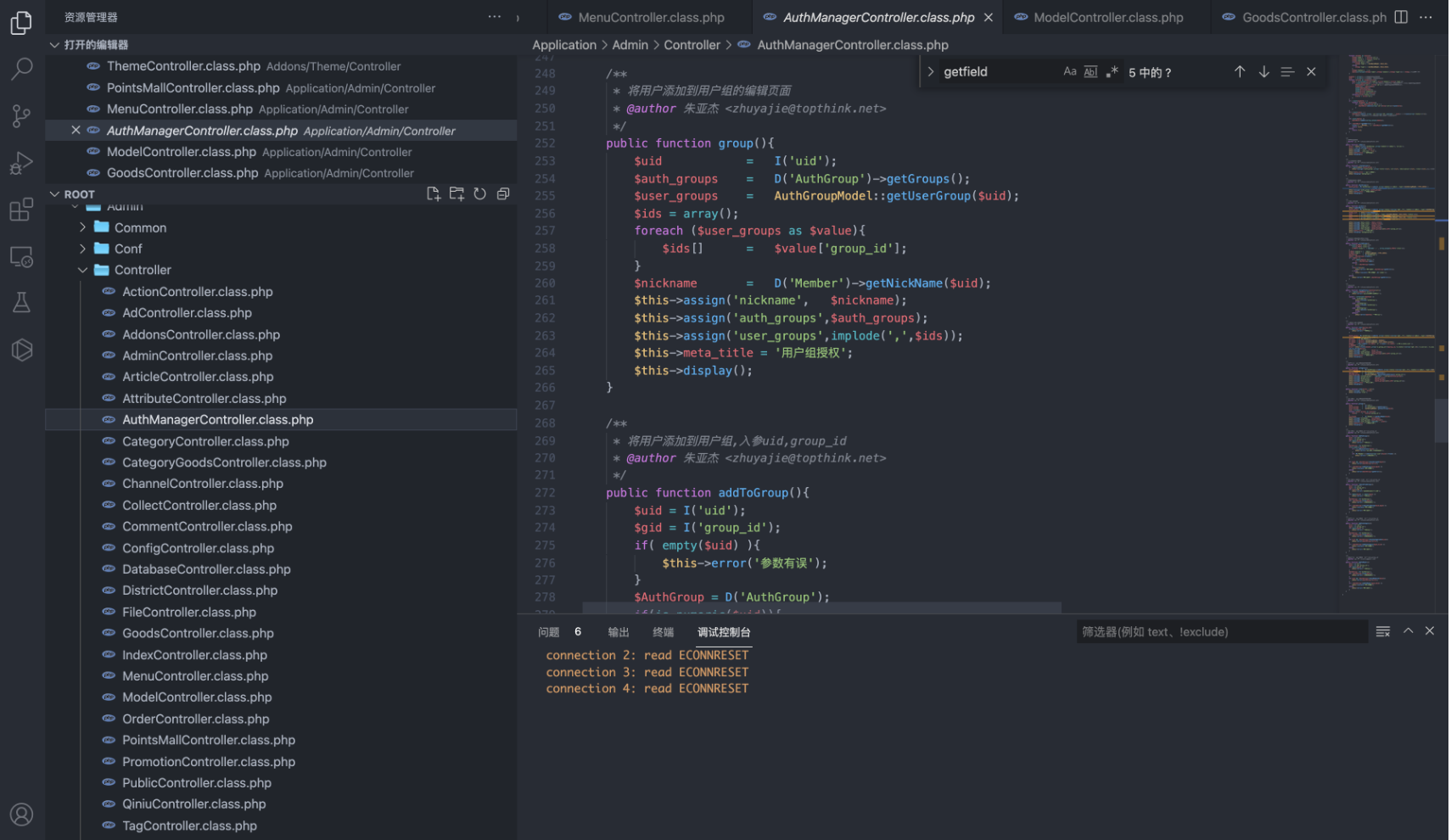This screenshot has height=840, width=1451.
Task: Enable regex search in find widget
Action: tap(1112, 72)
